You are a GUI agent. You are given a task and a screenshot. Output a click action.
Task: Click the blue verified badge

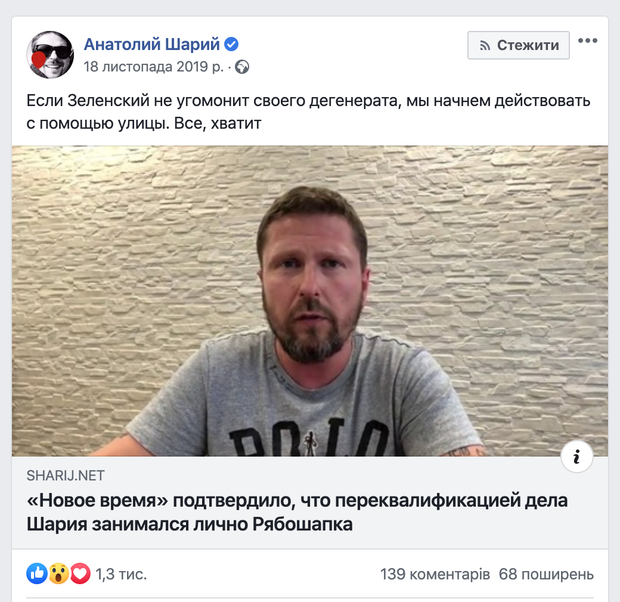point(231,44)
